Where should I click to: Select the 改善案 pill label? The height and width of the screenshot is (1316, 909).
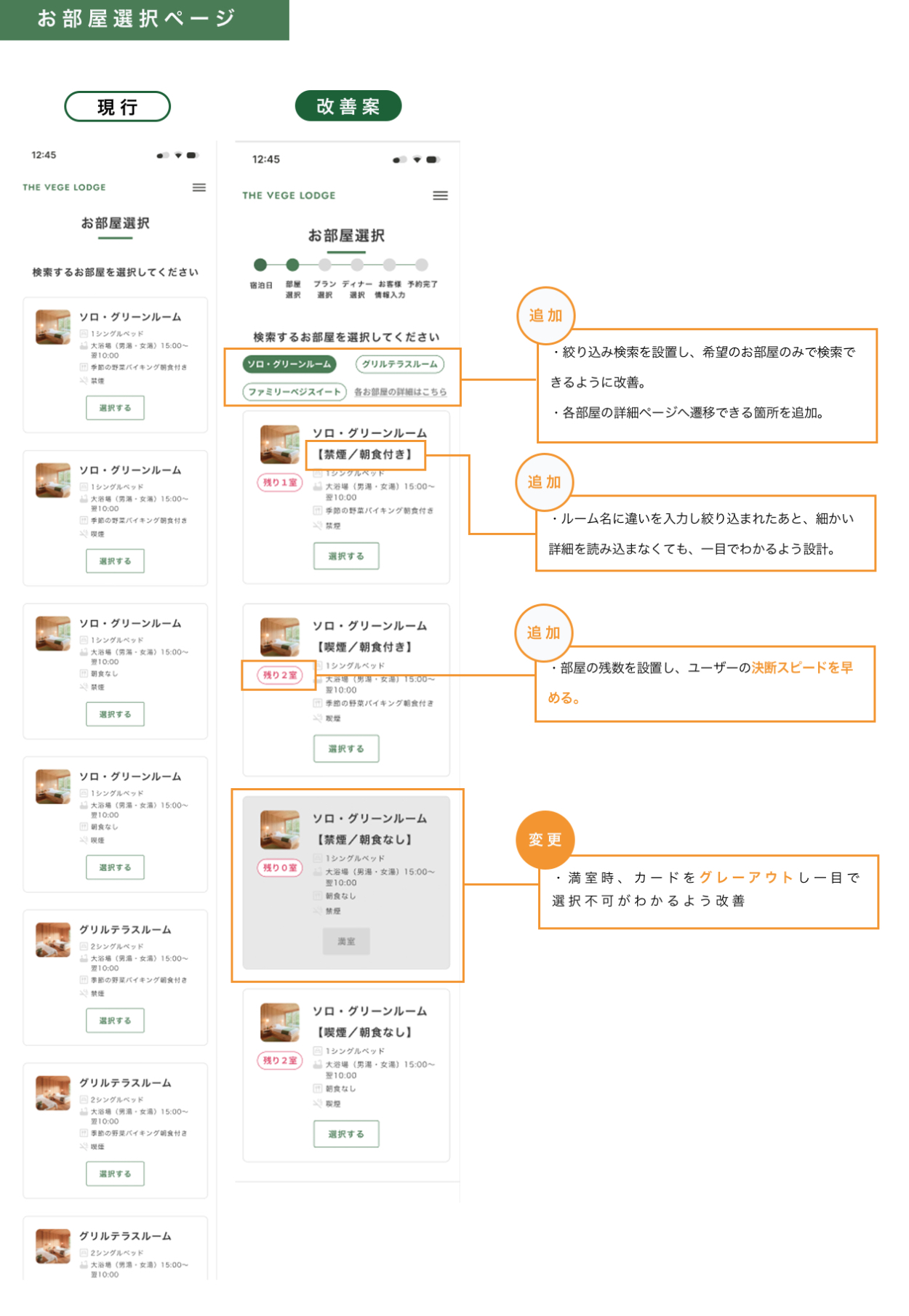pos(348,106)
